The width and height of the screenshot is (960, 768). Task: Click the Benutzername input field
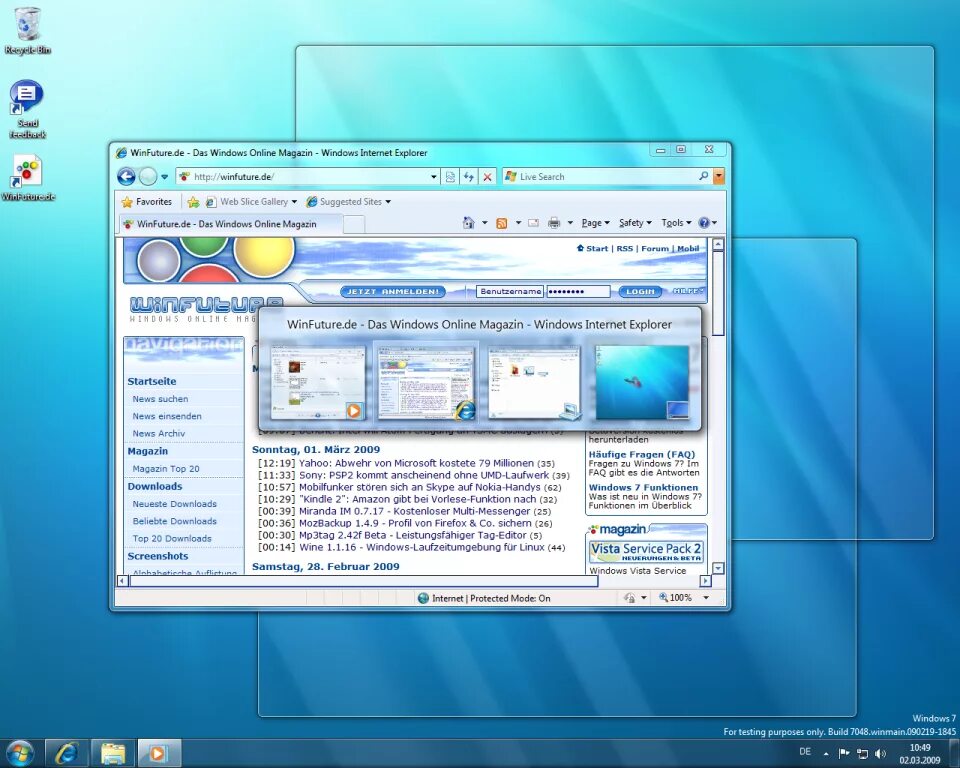(x=510, y=292)
